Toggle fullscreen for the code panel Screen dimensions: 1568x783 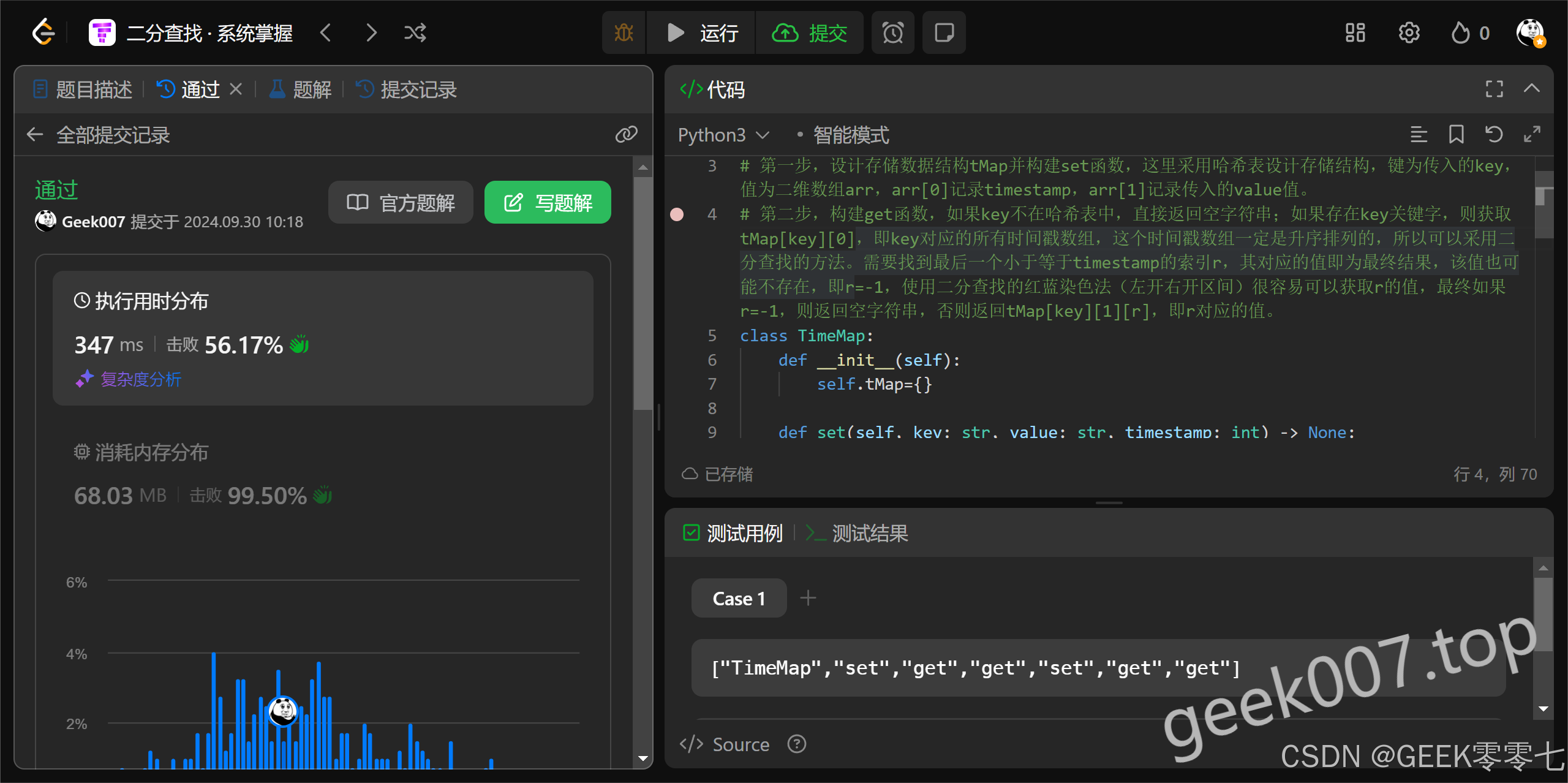click(x=1494, y=89)
